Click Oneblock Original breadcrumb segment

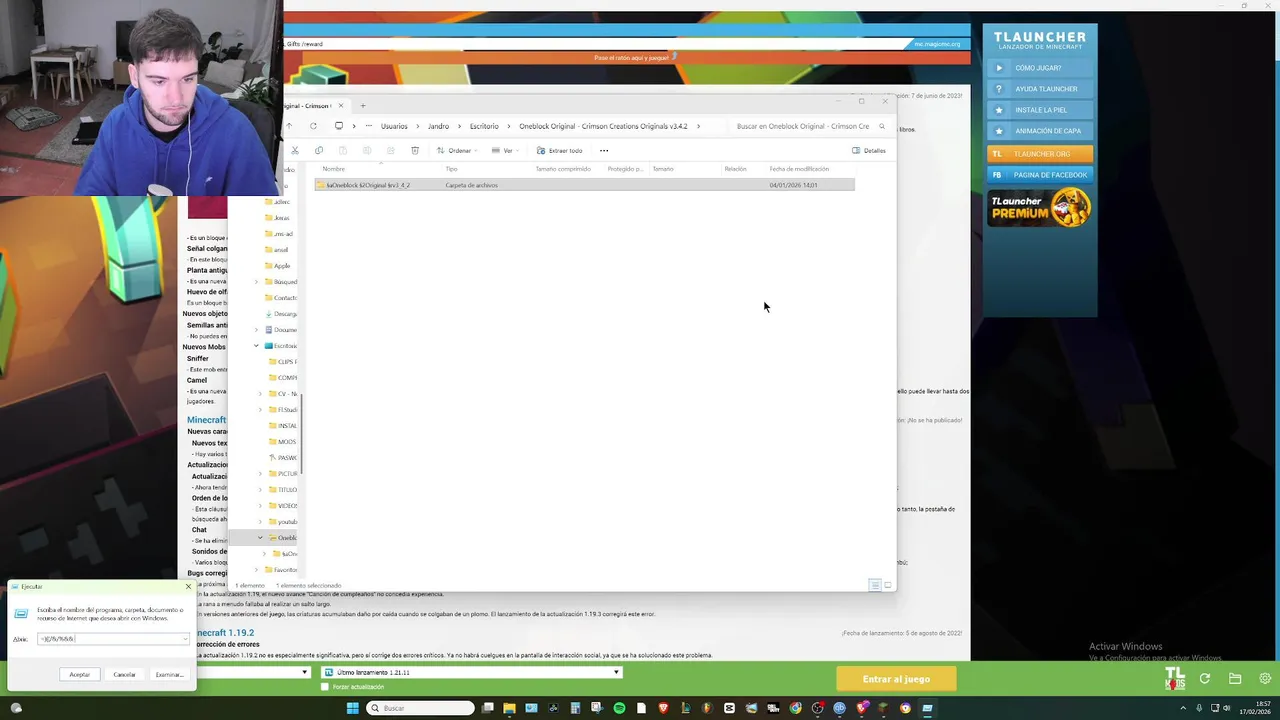(603, 126)
